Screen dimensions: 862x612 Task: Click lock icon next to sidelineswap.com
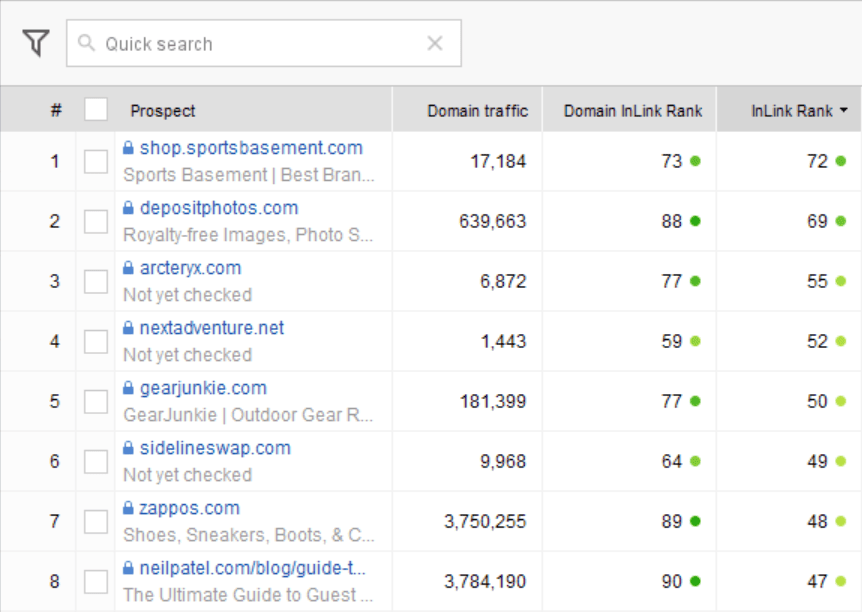pos(128,448)
